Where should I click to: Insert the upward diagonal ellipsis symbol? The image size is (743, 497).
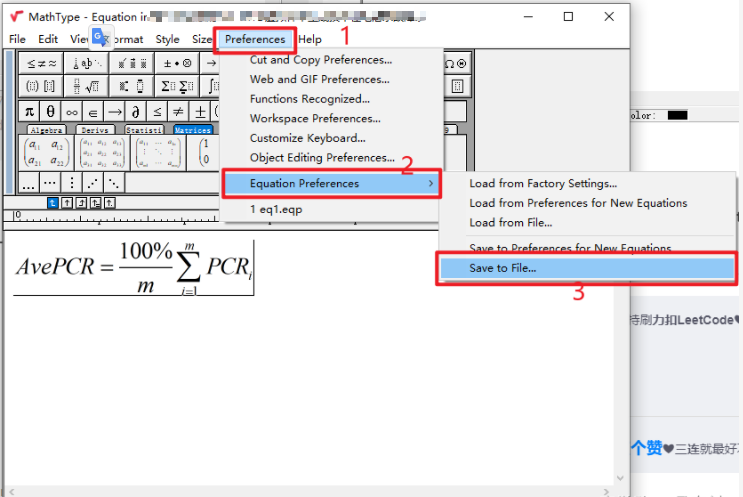pos(92,183)
